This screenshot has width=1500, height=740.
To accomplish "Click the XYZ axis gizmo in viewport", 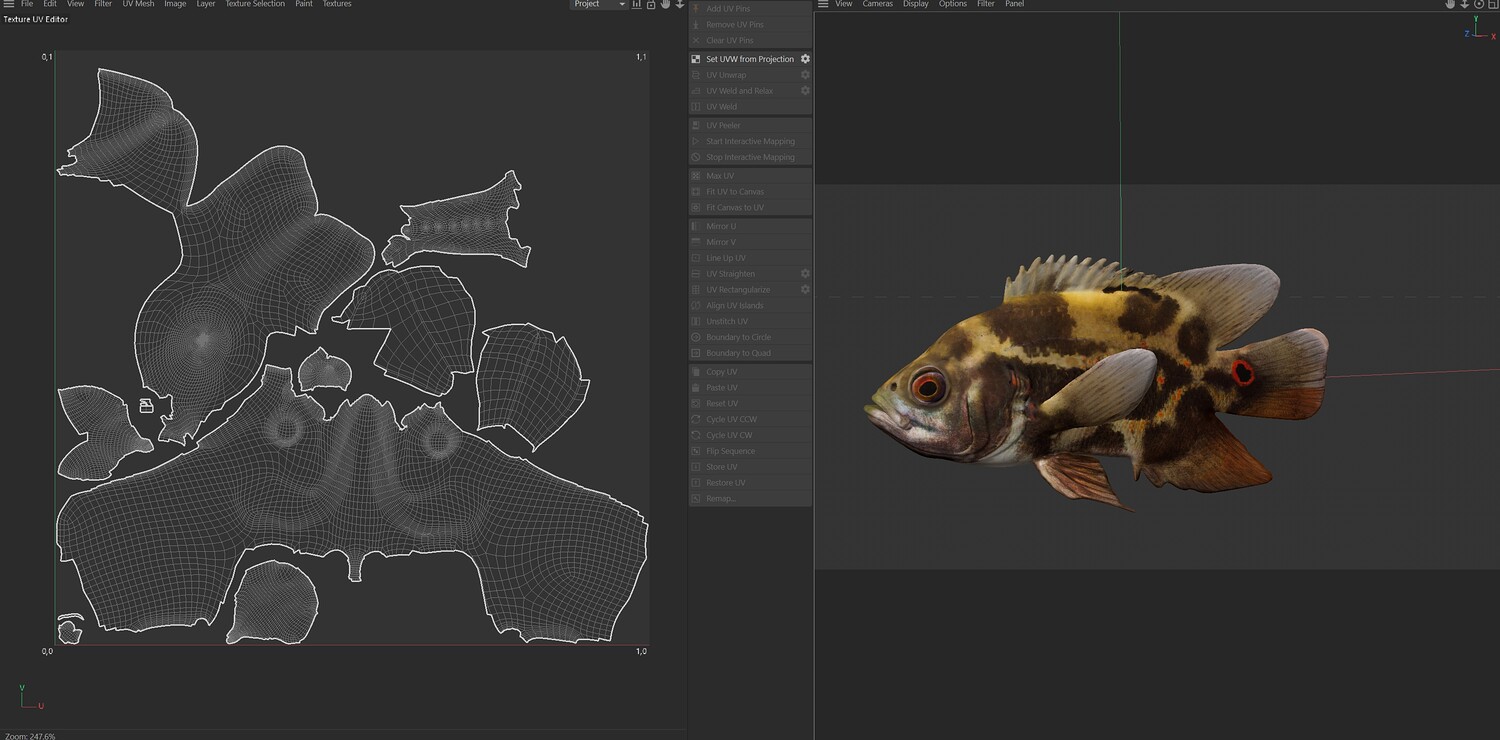I will point(1478,30).
